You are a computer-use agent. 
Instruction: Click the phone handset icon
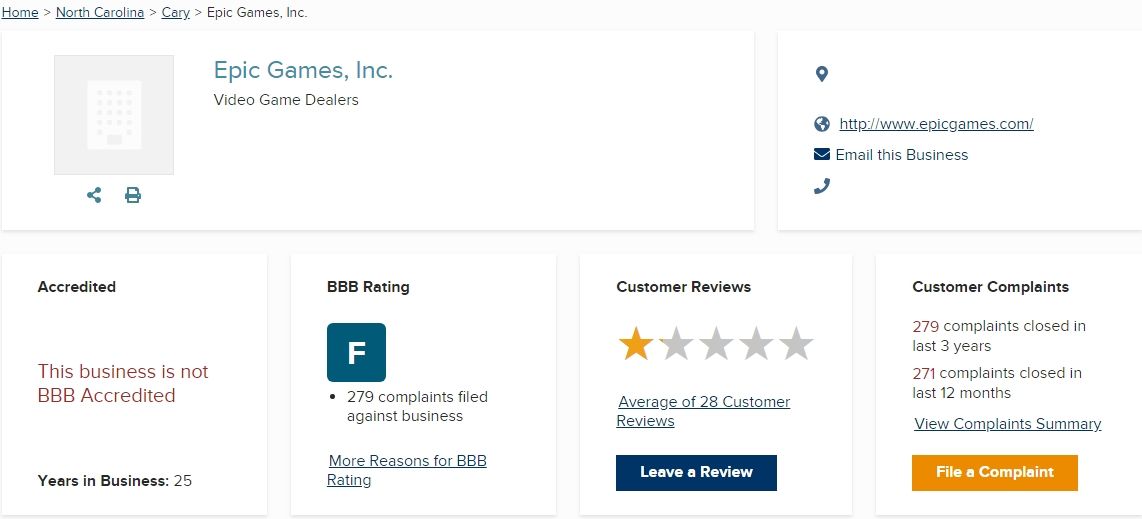822,186
